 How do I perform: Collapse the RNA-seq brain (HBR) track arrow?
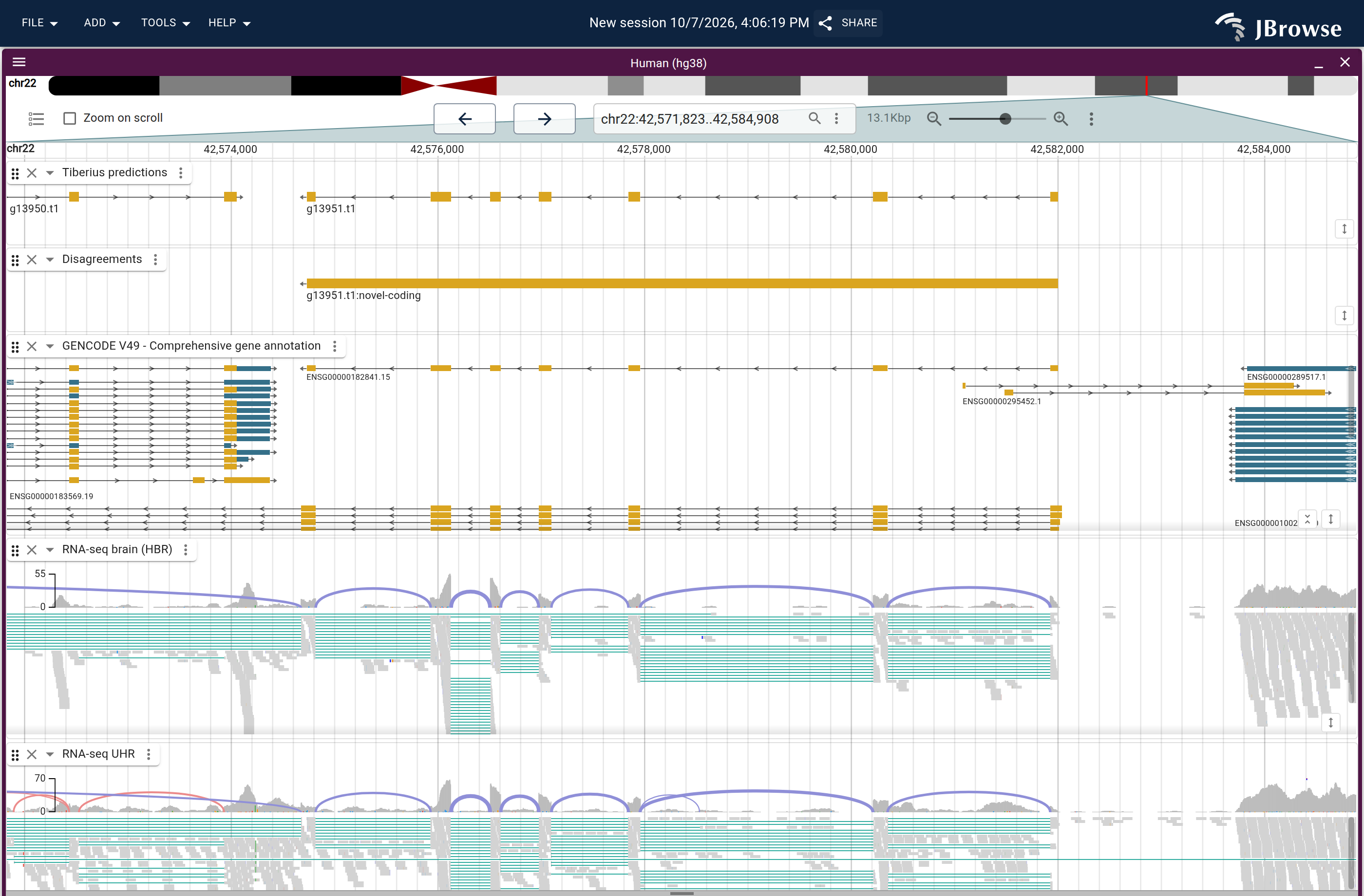click(x=50, y=550)
